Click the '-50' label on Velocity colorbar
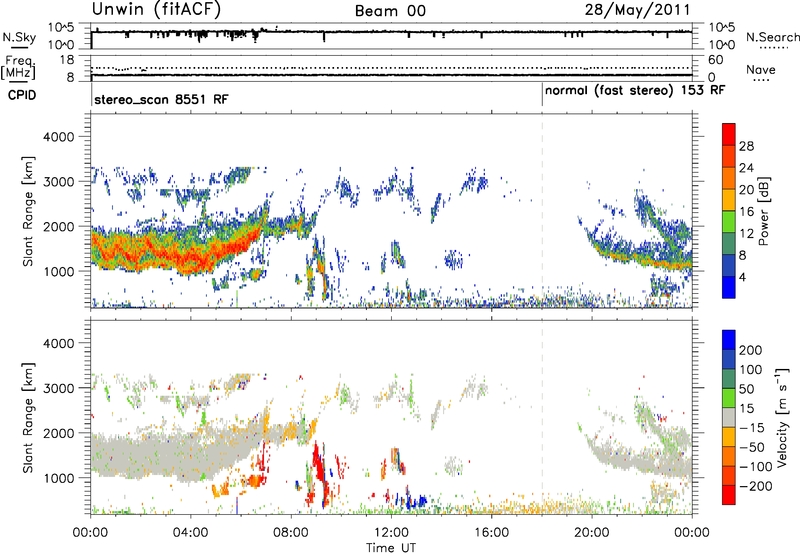 (x=752, y=447)
